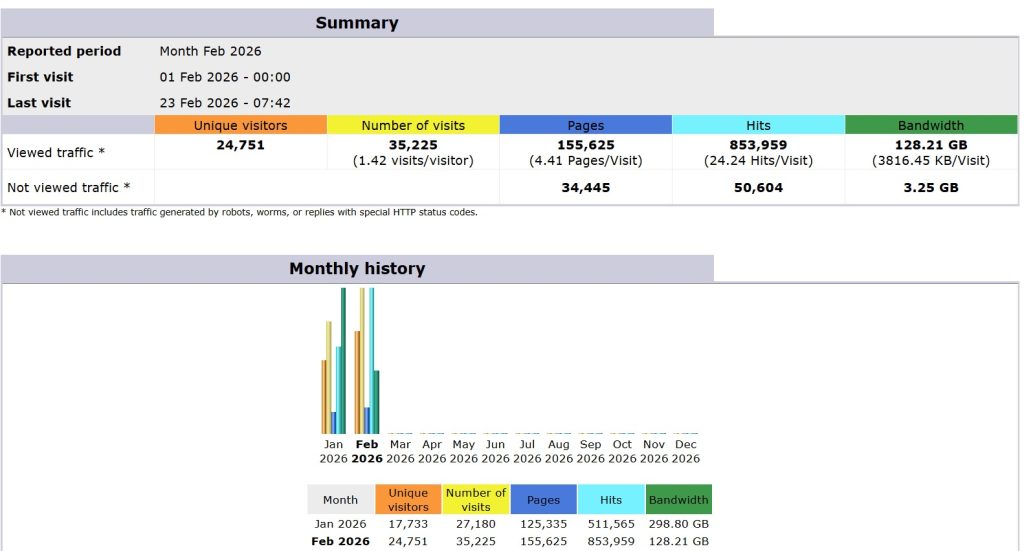Click Bandwidth header in Monthly history table
Viewport: 1024px width, 551px height.
[678, 500]
